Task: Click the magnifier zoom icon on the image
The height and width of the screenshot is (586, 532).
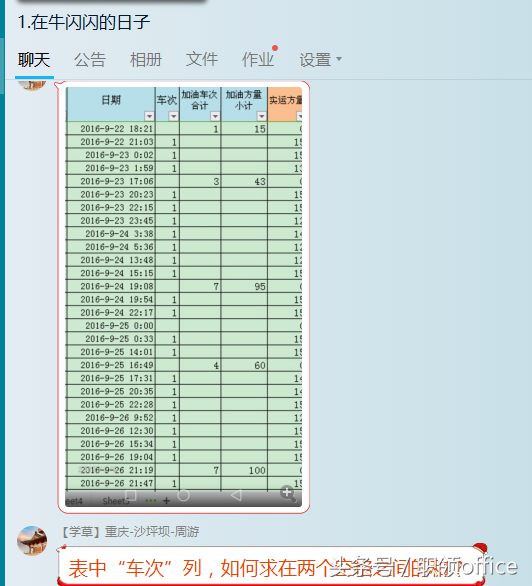Action: coord(288,494)
